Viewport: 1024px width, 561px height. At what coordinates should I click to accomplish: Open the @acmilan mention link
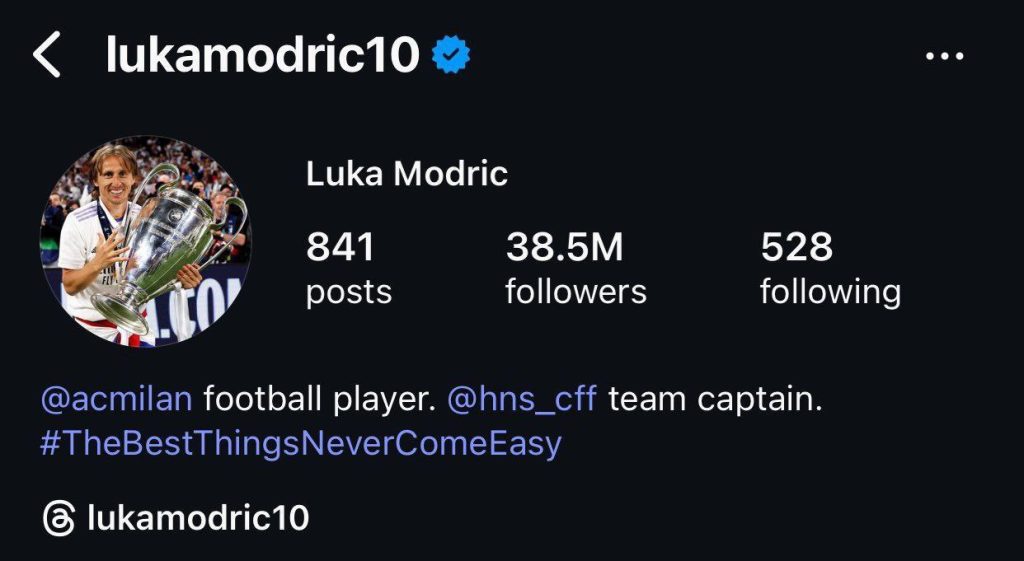(116, 400)
